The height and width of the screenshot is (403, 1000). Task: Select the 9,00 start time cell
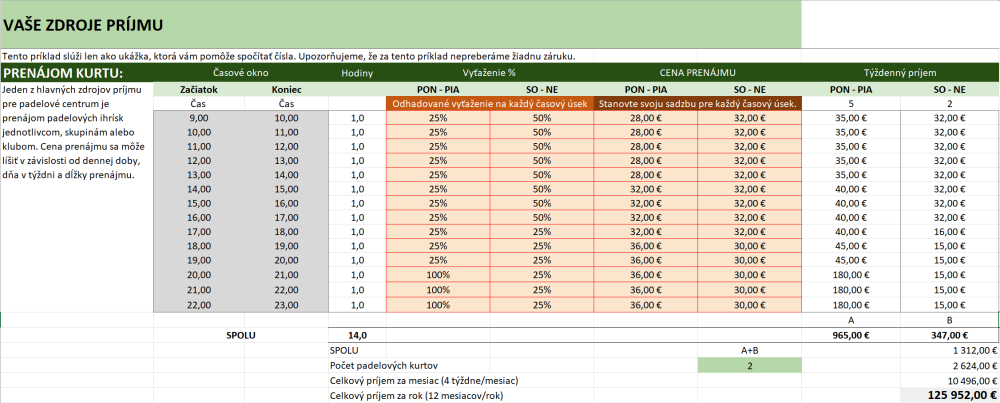pyautogui.click(x=198, y=118)
